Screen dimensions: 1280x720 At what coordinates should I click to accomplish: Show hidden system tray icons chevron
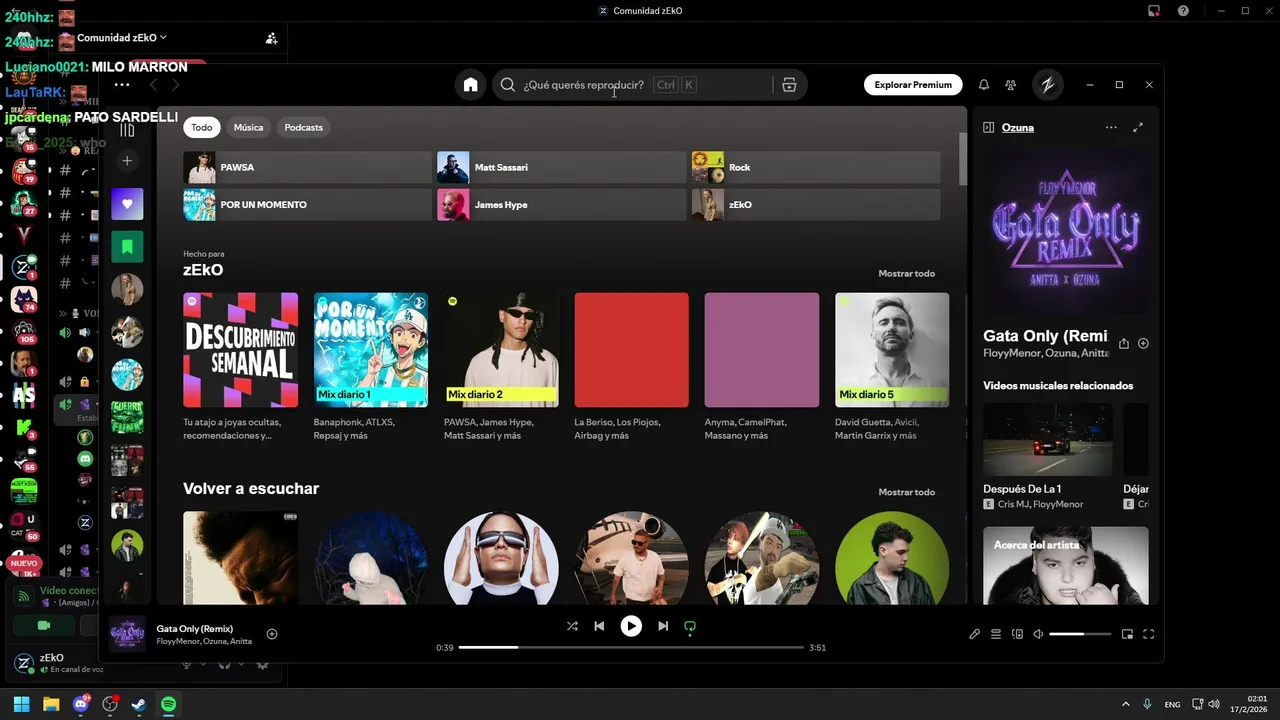coord(1126,704)
